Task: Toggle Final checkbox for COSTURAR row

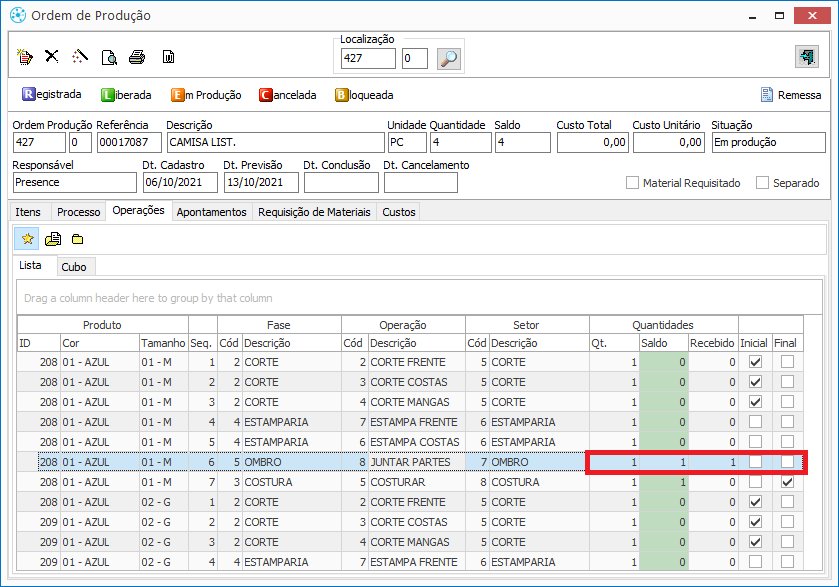Action: (787, 482)
